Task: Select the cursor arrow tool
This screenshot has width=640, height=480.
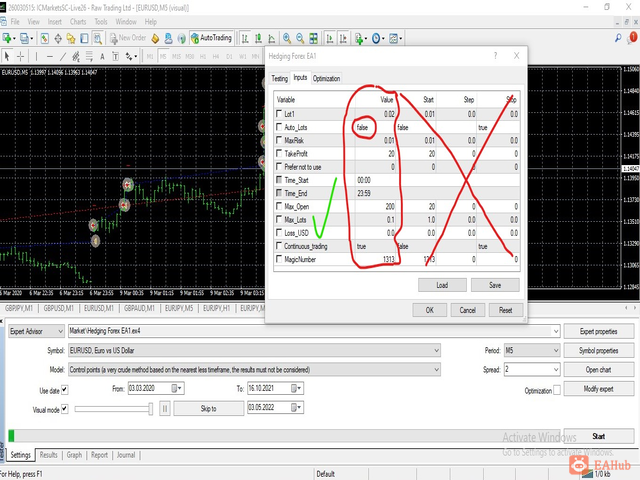Action: pos(7,56)
